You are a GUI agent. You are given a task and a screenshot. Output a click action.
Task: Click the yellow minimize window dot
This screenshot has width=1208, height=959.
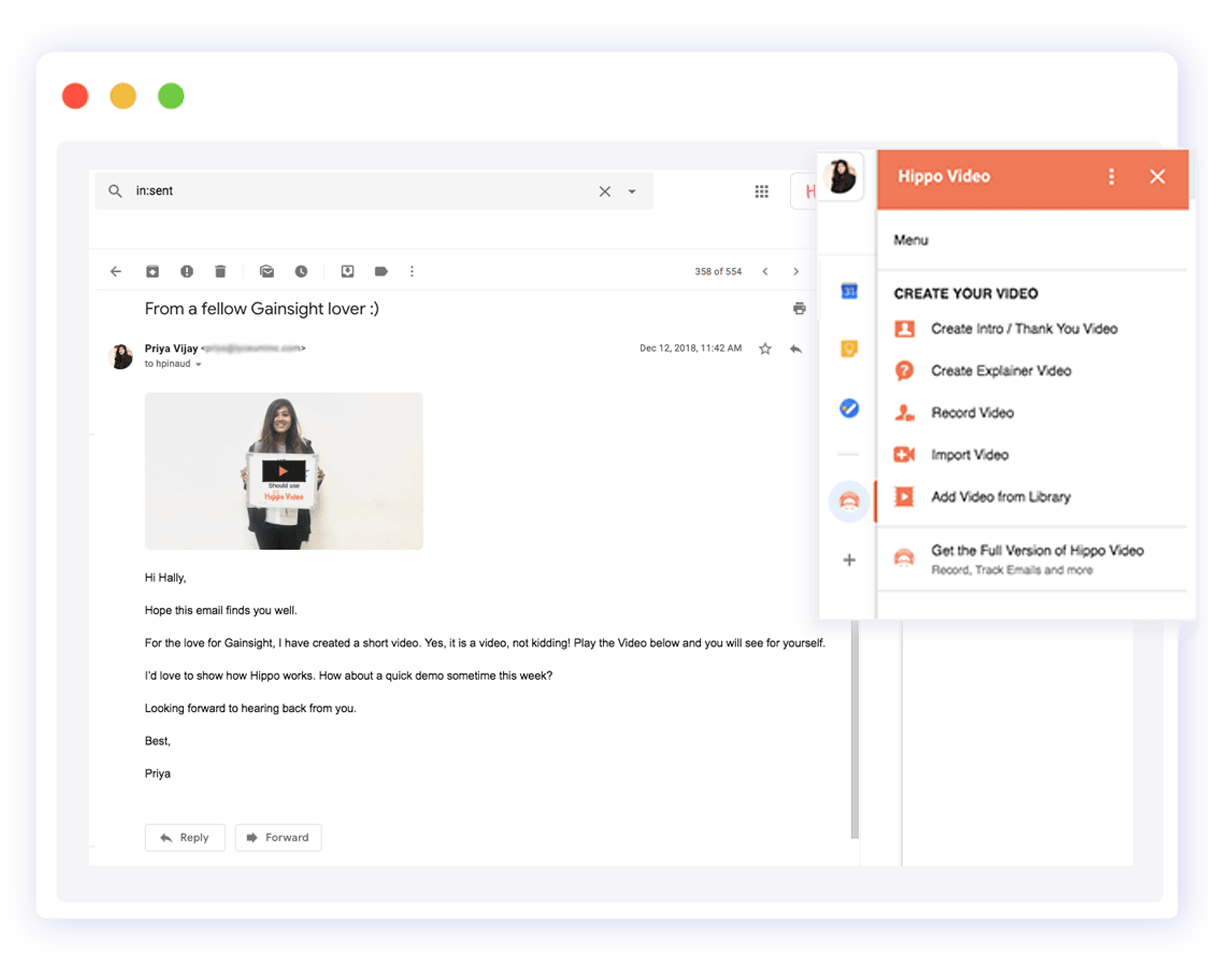click(123, 96)
